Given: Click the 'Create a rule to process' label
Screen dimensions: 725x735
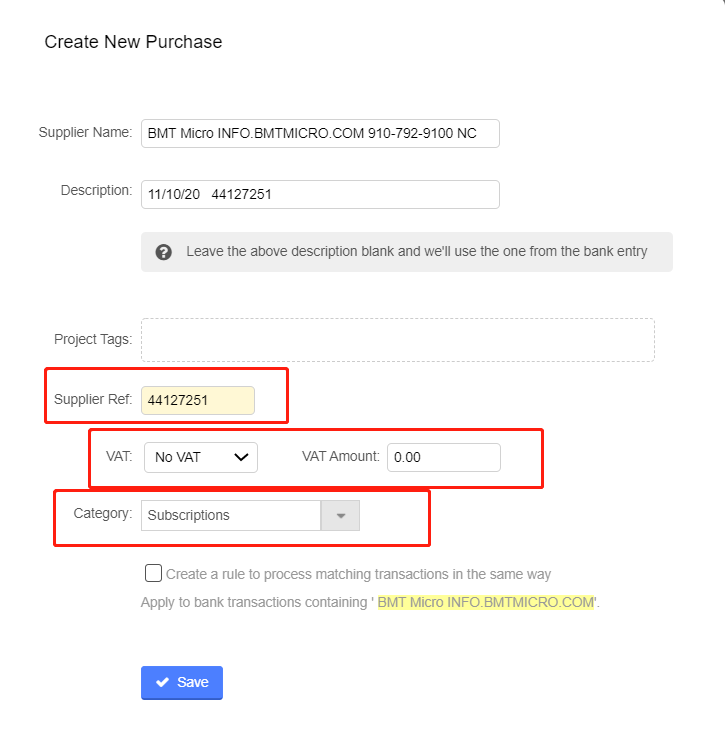Looking at the screenshot, I should click(358, 574).
